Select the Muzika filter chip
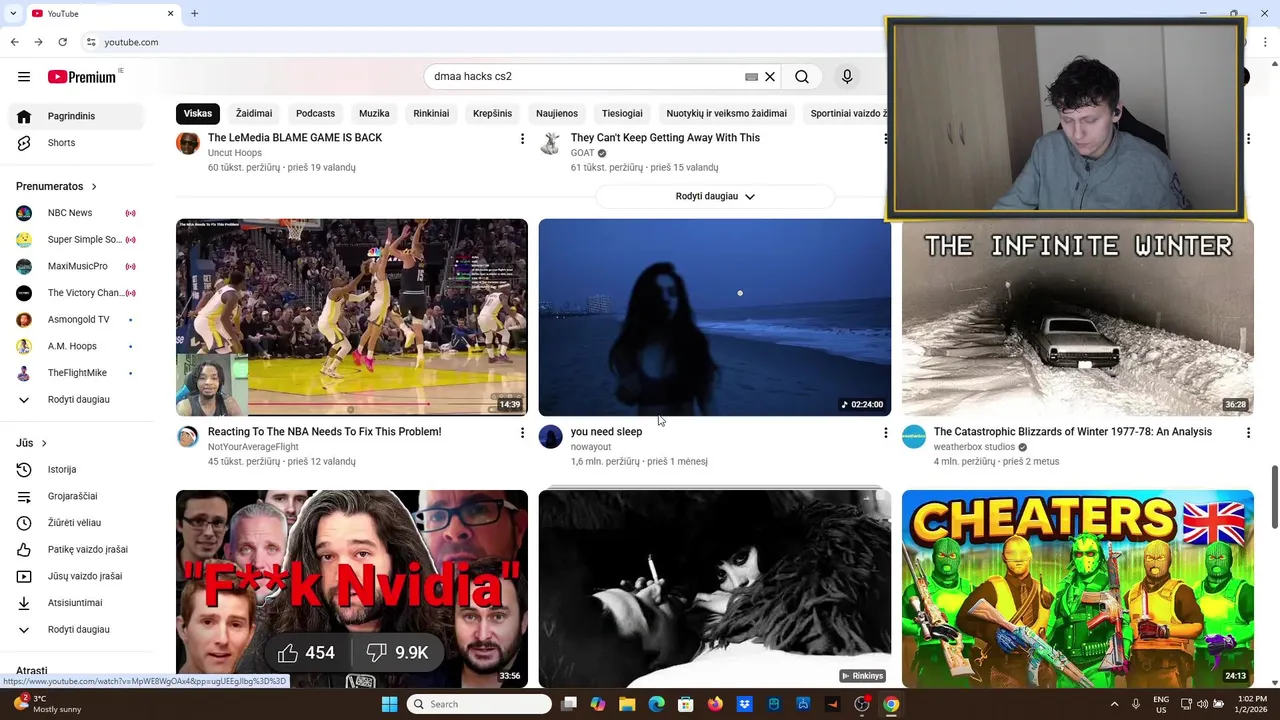This screenshot has width=1280, height=720. click(374, 114)
